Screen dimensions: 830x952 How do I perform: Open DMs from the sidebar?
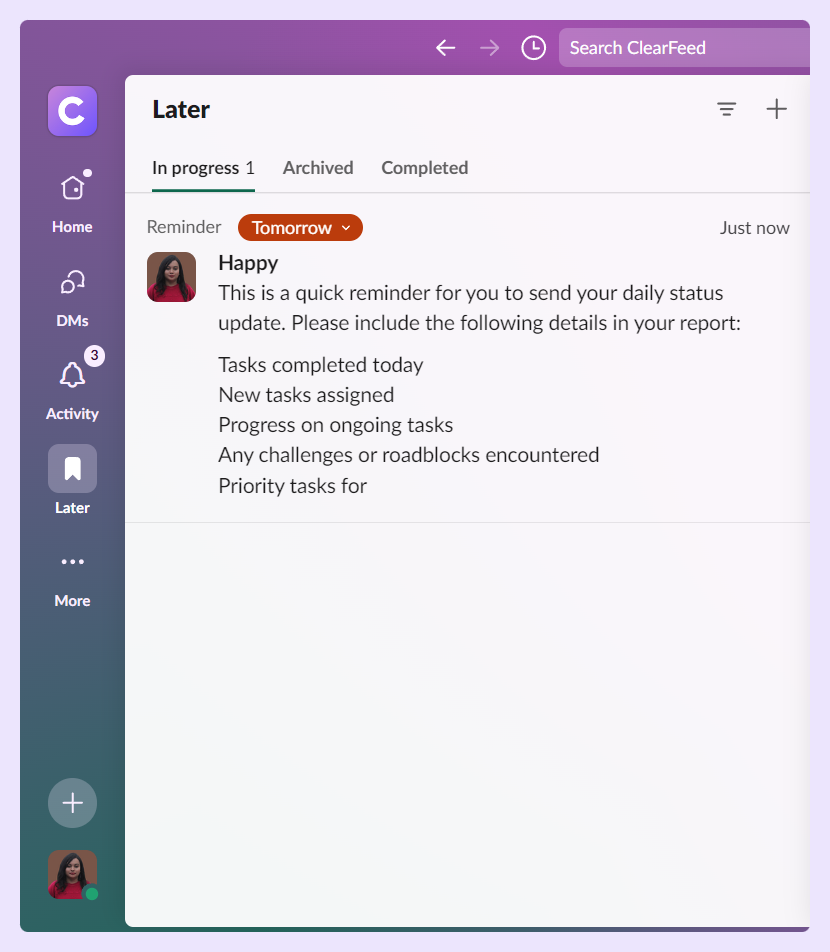[72, 282]
